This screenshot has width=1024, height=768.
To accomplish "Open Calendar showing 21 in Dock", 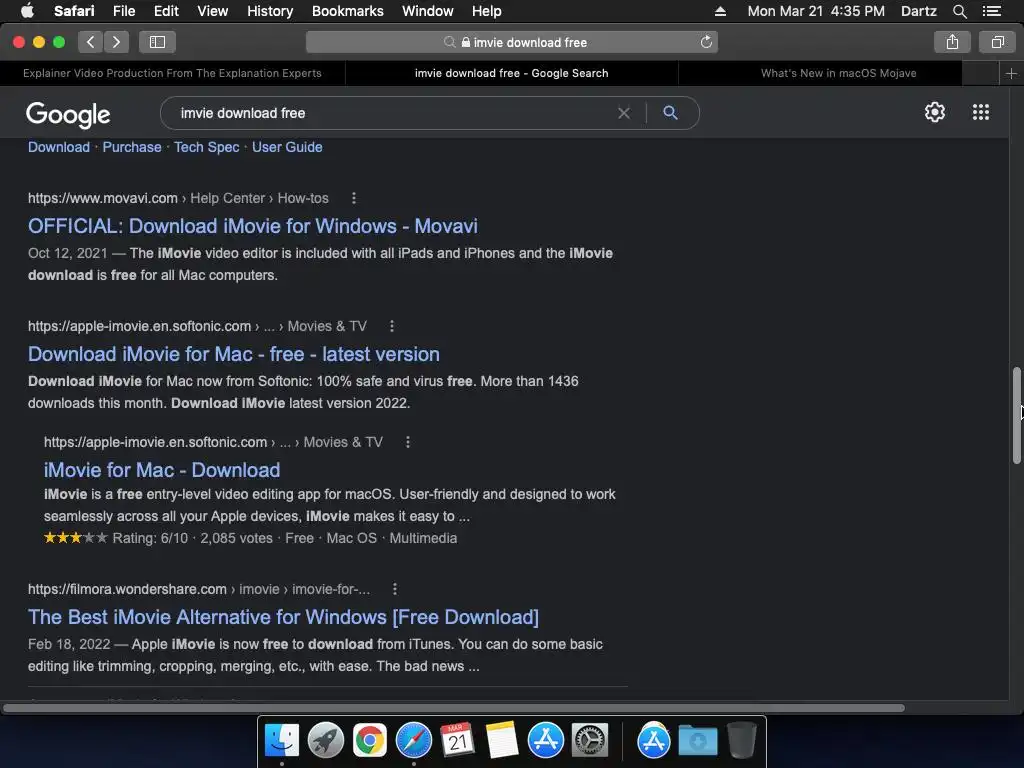I will click(457, 741).
